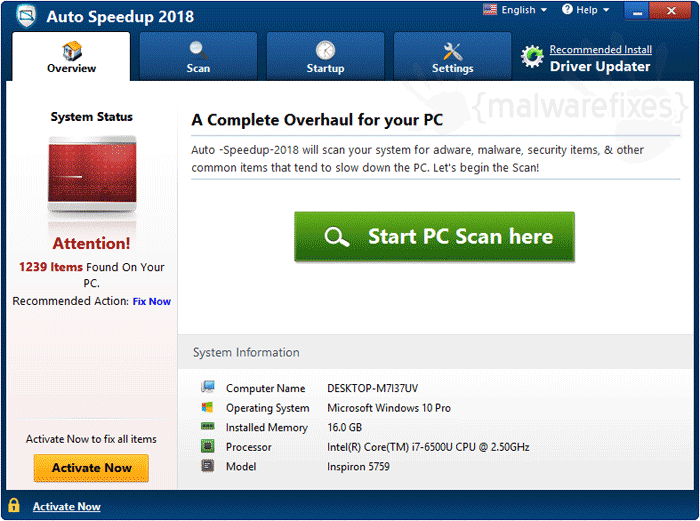Click the Model icon in System Information
The width and height of the screenshot is (700, 521).
208,466
